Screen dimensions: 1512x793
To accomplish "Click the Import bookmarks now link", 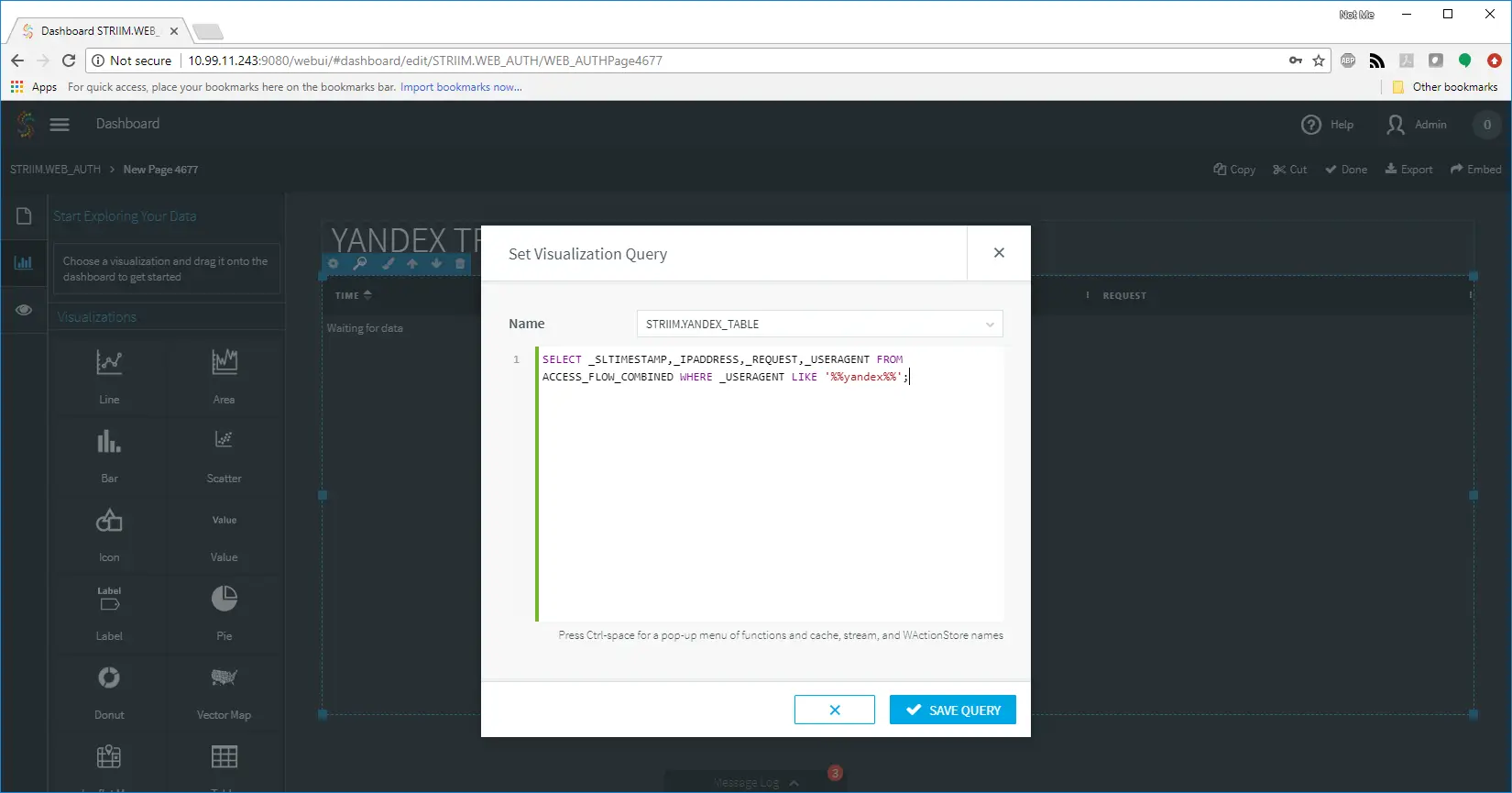I will [461, 87].
